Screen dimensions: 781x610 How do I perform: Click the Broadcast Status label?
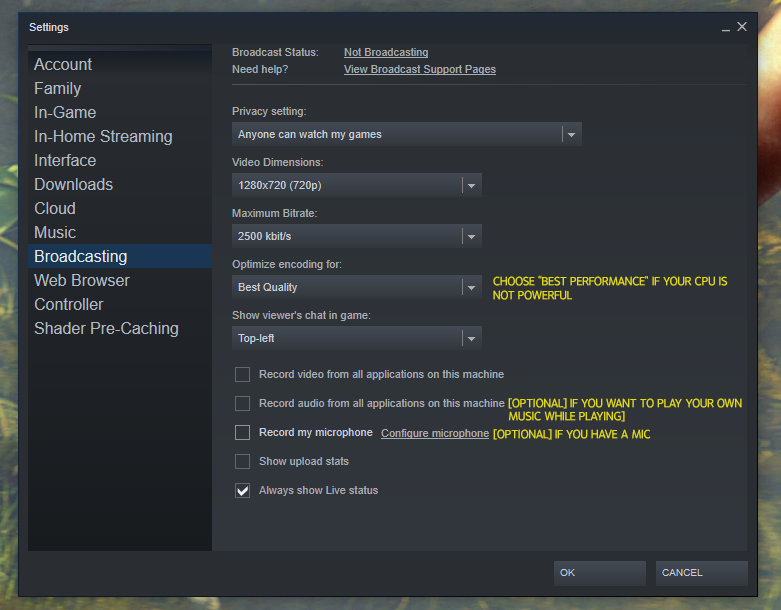tap(275, 52)
